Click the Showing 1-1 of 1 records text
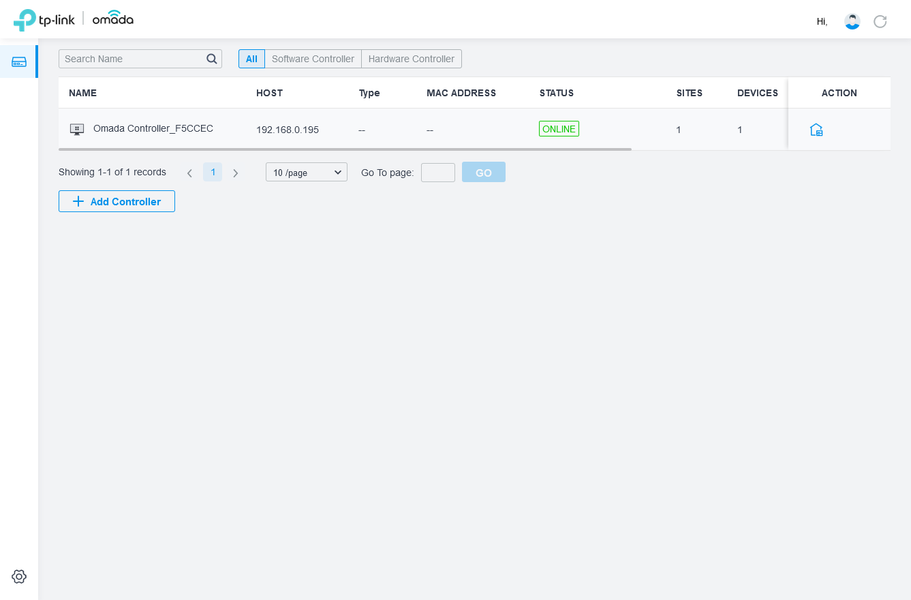Image resolution: width=911 pixels, height=600 pixels. [x=112, y=172]
